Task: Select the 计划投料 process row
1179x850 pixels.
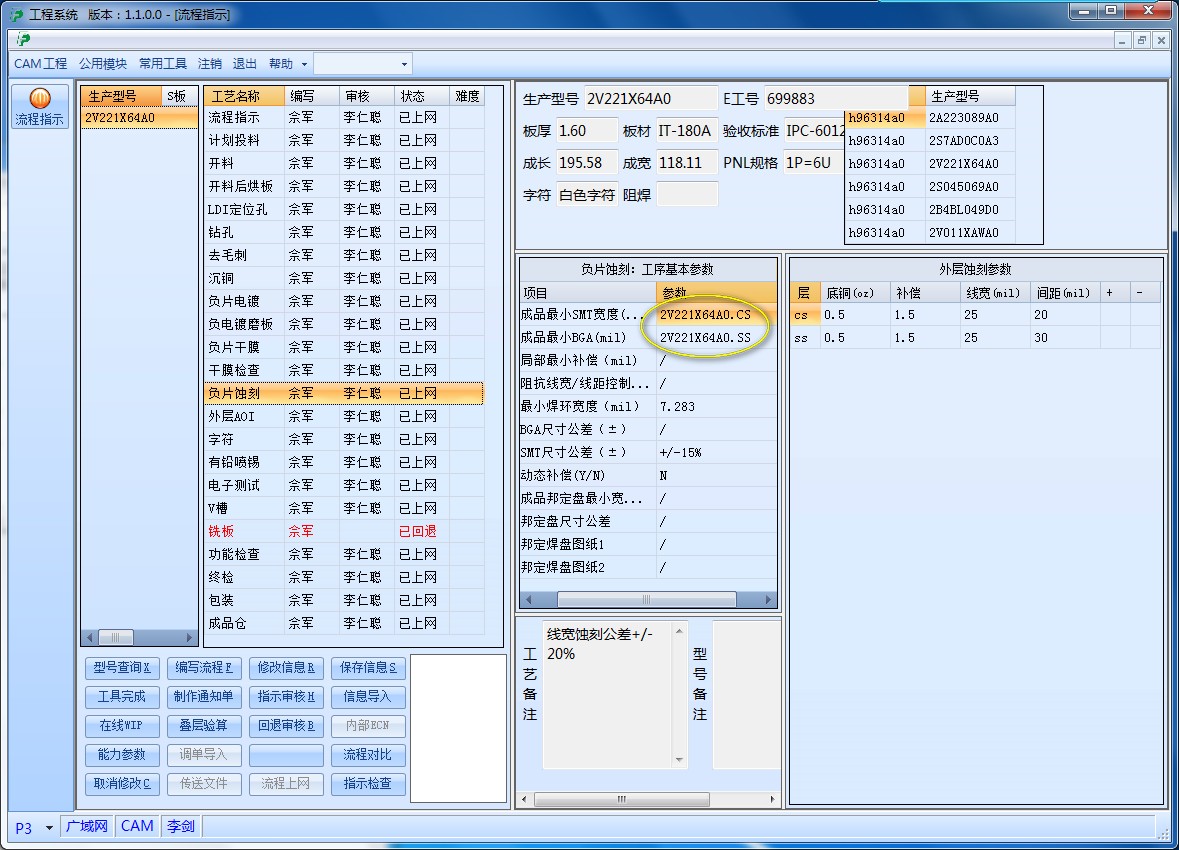Action: (x=344, y=141)
